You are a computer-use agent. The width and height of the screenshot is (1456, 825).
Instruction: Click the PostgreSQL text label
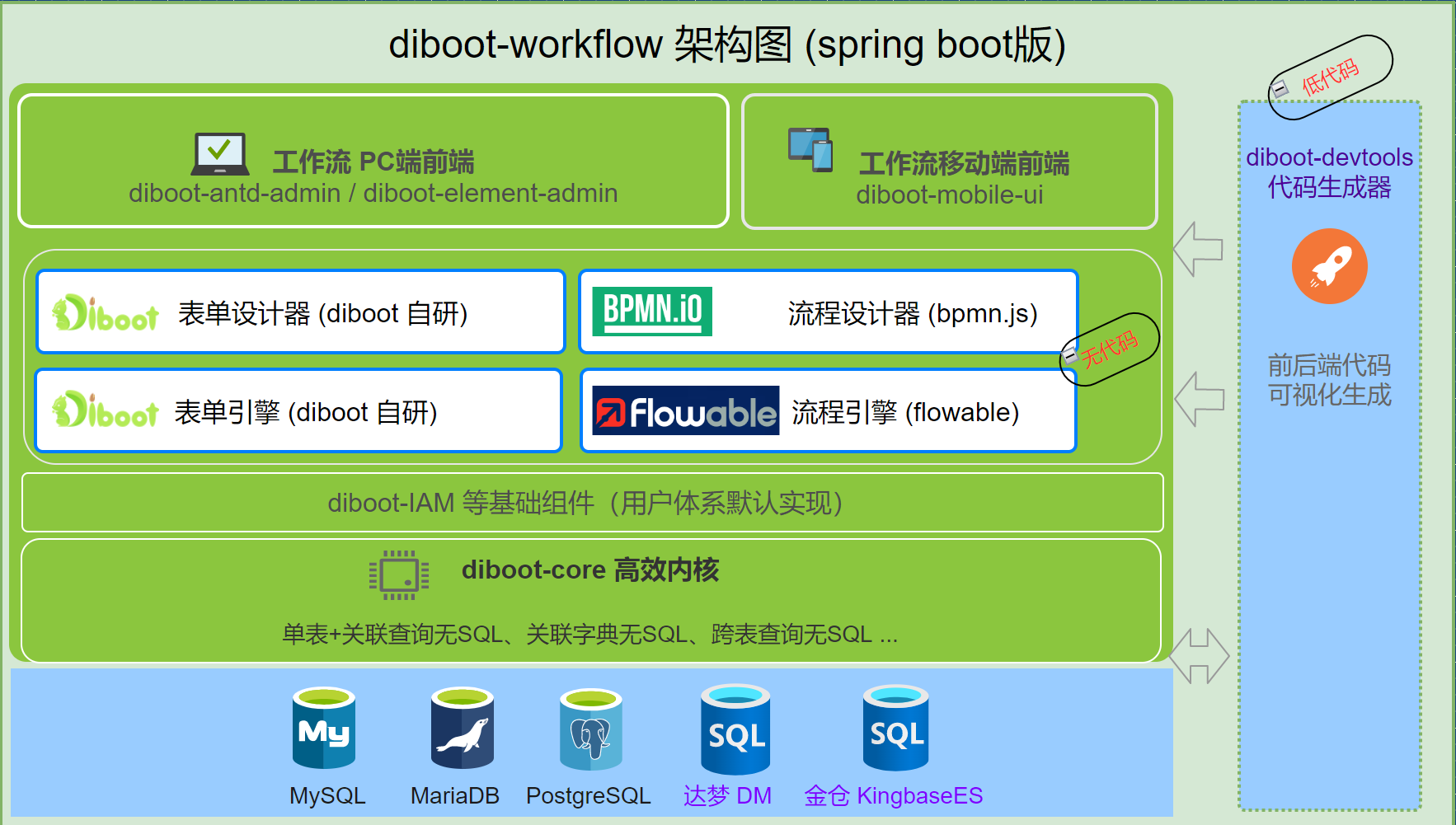pos(589,795)
